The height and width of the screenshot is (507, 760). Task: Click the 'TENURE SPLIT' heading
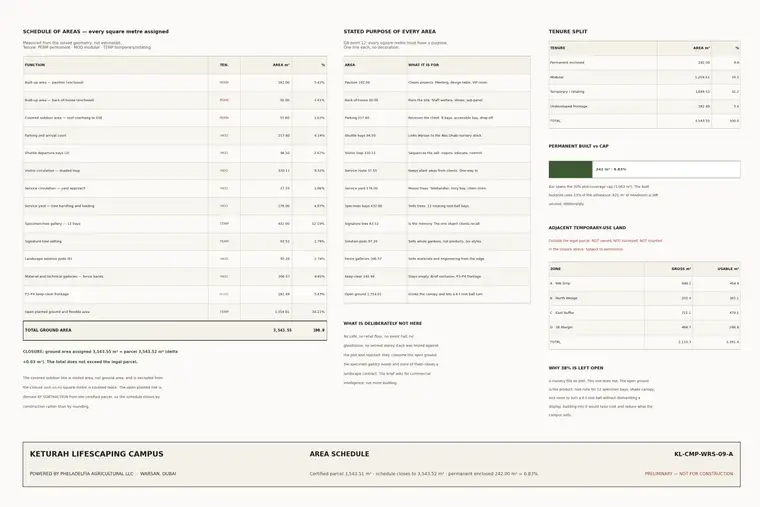(568, 32)
